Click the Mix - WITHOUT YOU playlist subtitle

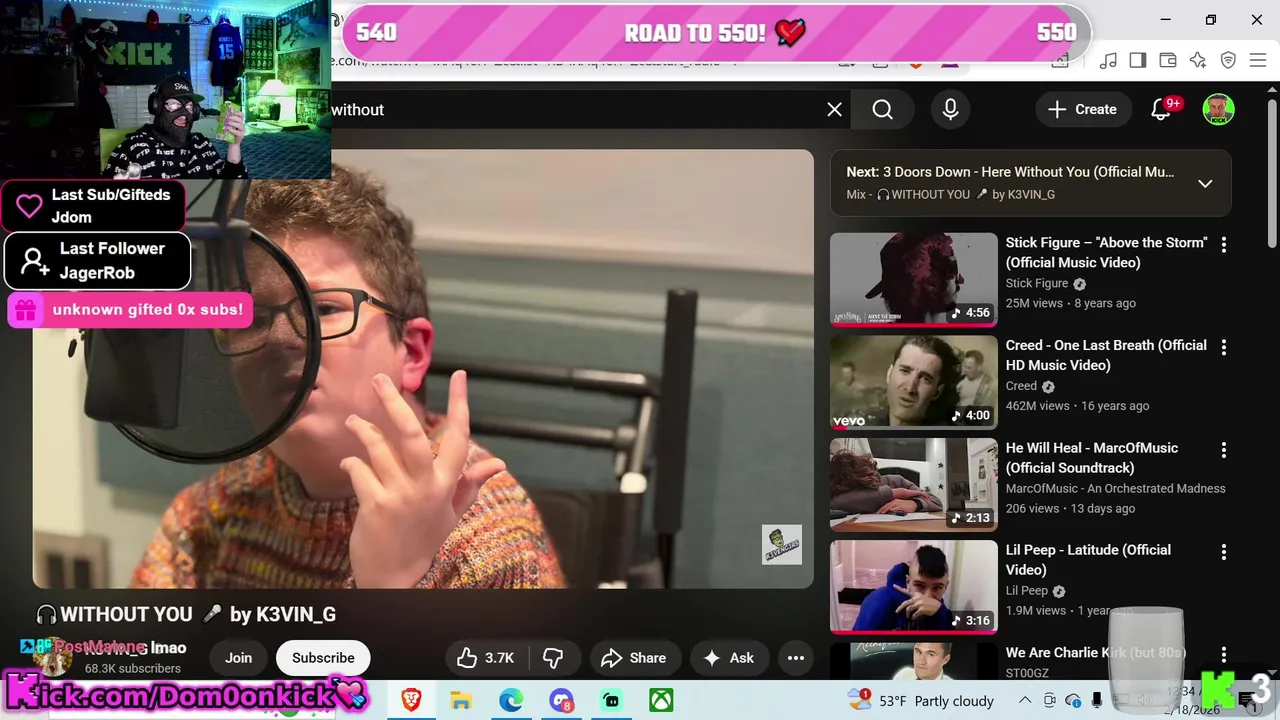pos(950,194)
